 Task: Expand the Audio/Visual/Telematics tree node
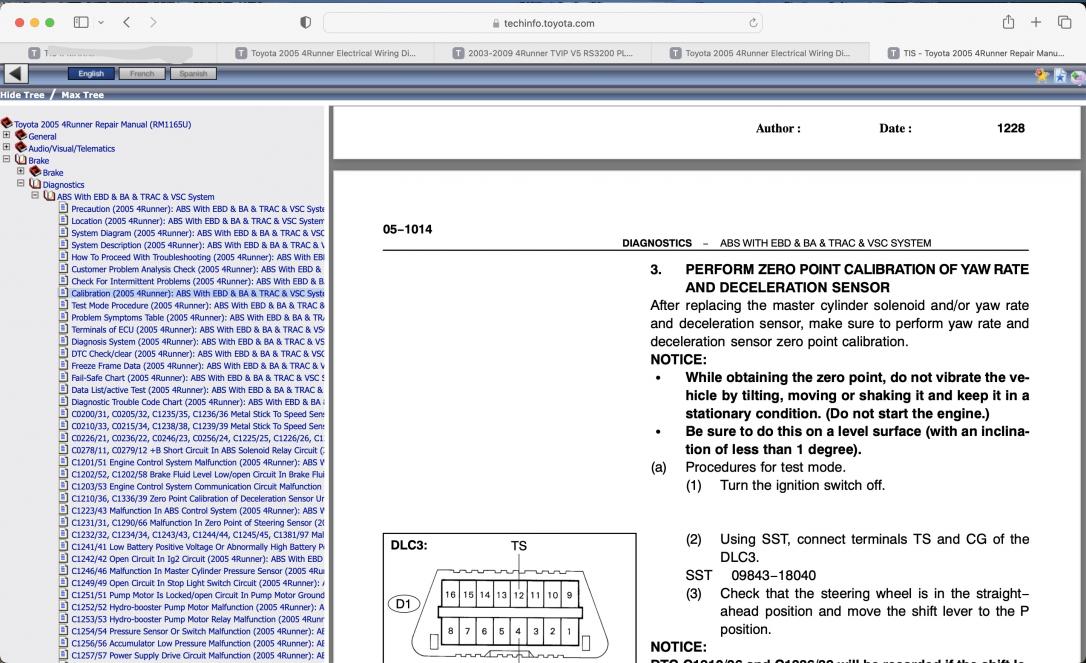pyautogui.click(x=6, y=147)
